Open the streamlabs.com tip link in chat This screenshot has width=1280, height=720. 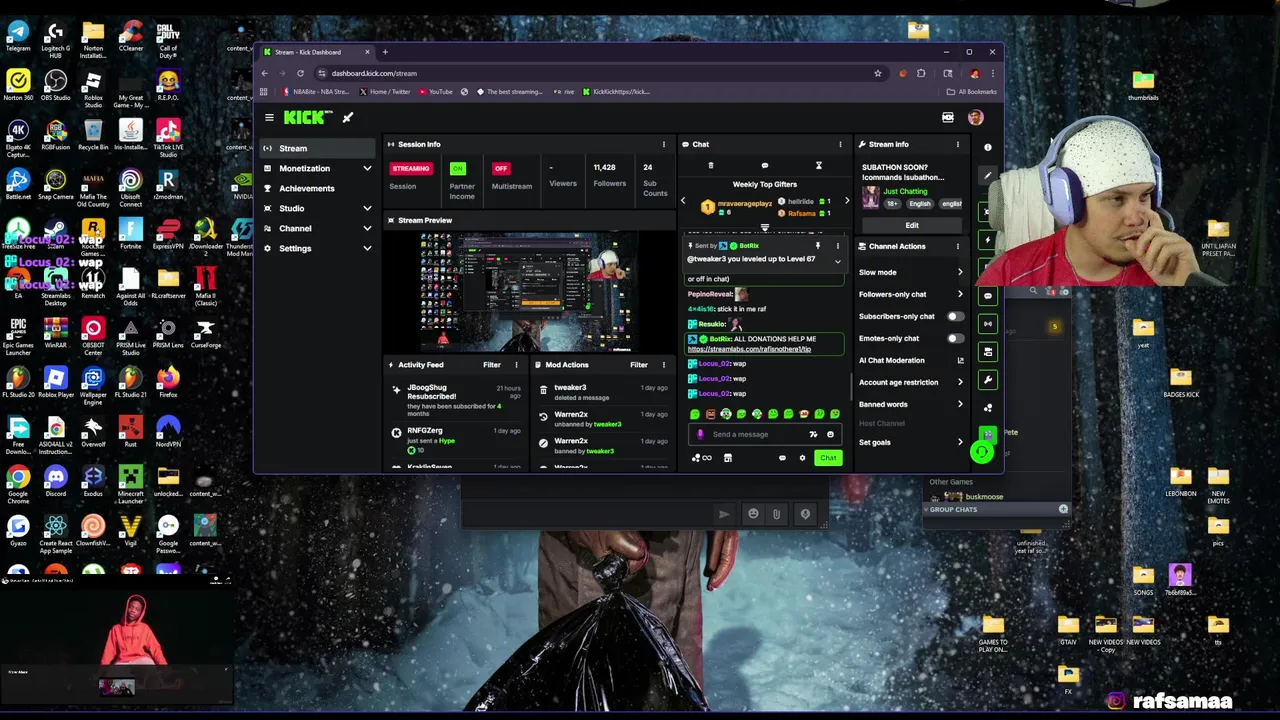[749, 349]
